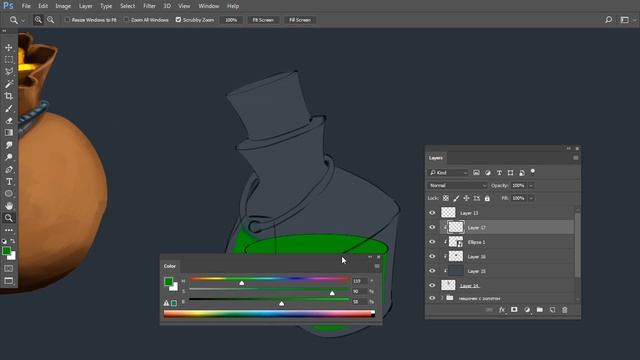Enable Zoom All Windows checkbox
This screenshot has height=360, width=640.
pos(126,20)
